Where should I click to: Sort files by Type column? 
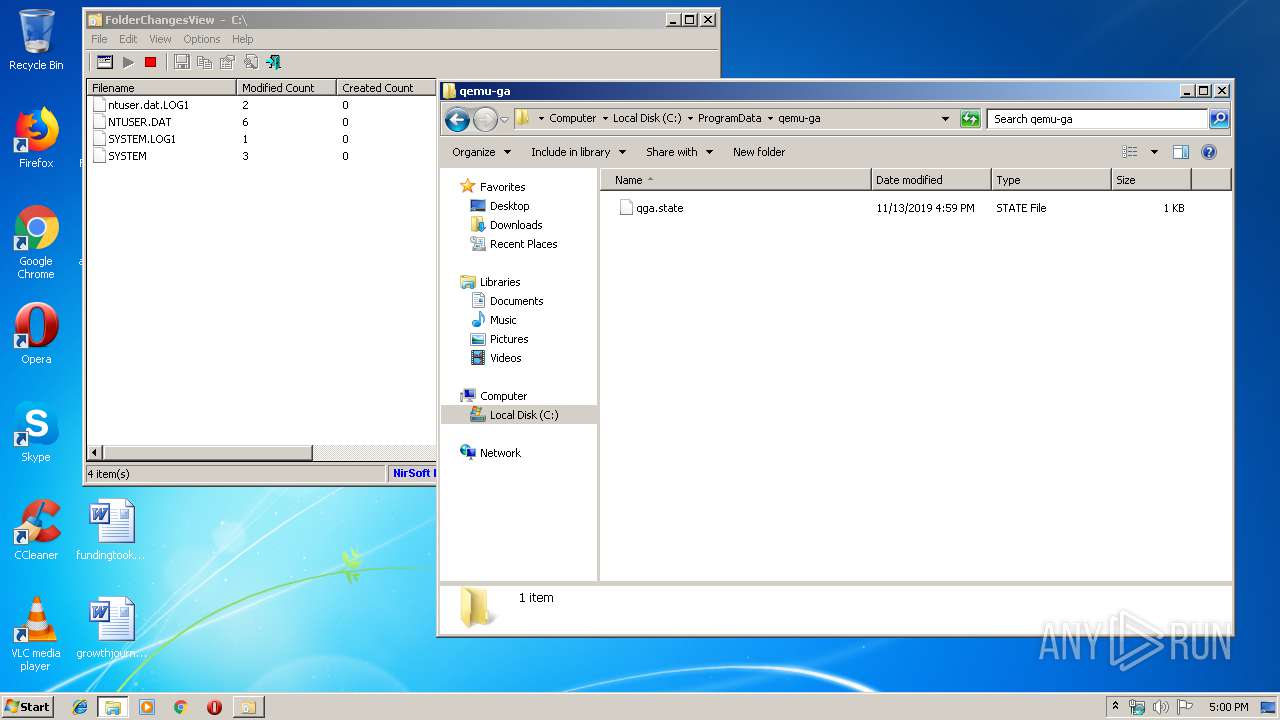click(1051, 180)
